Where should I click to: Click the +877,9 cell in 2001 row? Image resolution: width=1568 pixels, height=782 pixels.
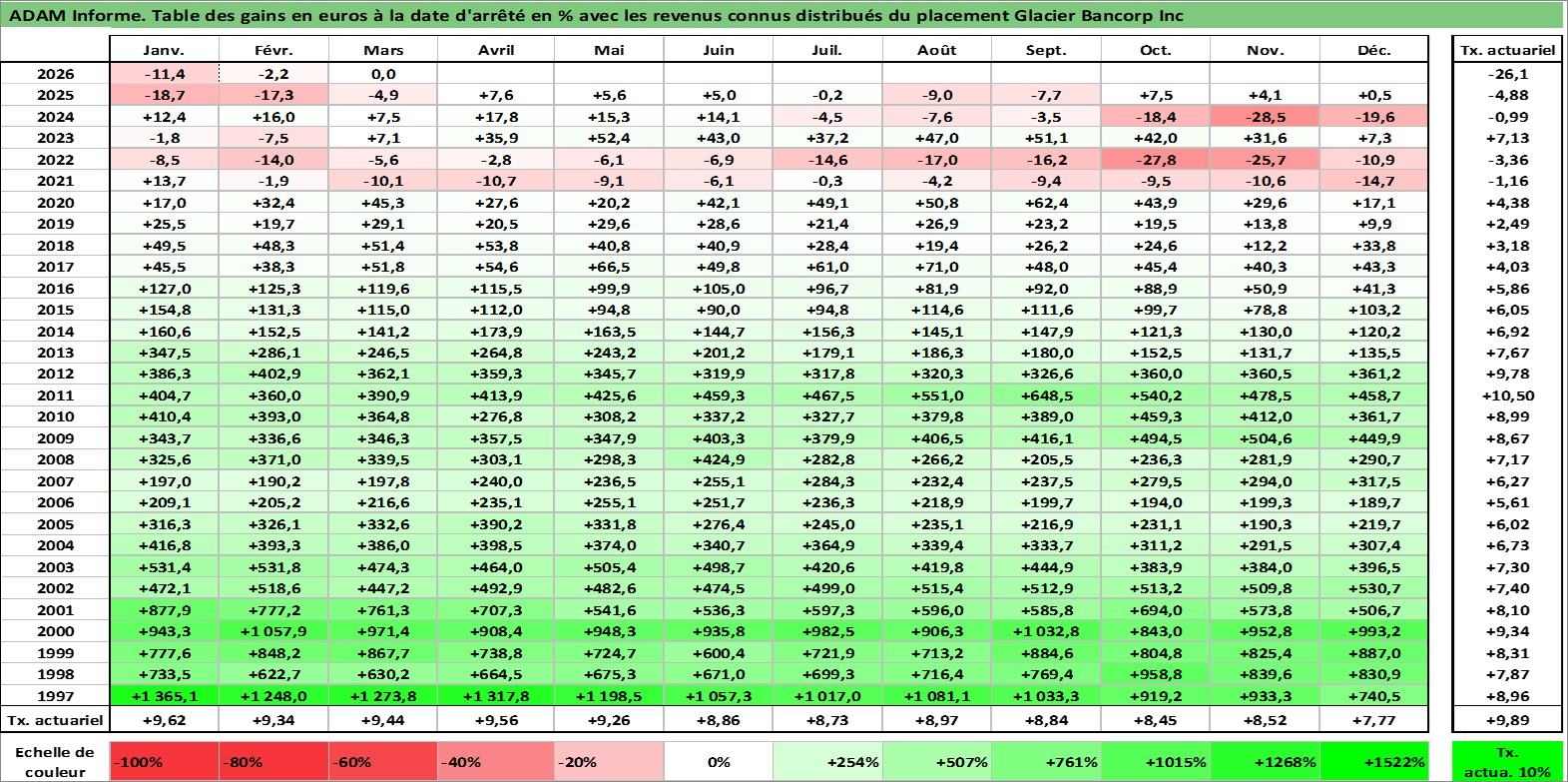(x=164, y=610)
